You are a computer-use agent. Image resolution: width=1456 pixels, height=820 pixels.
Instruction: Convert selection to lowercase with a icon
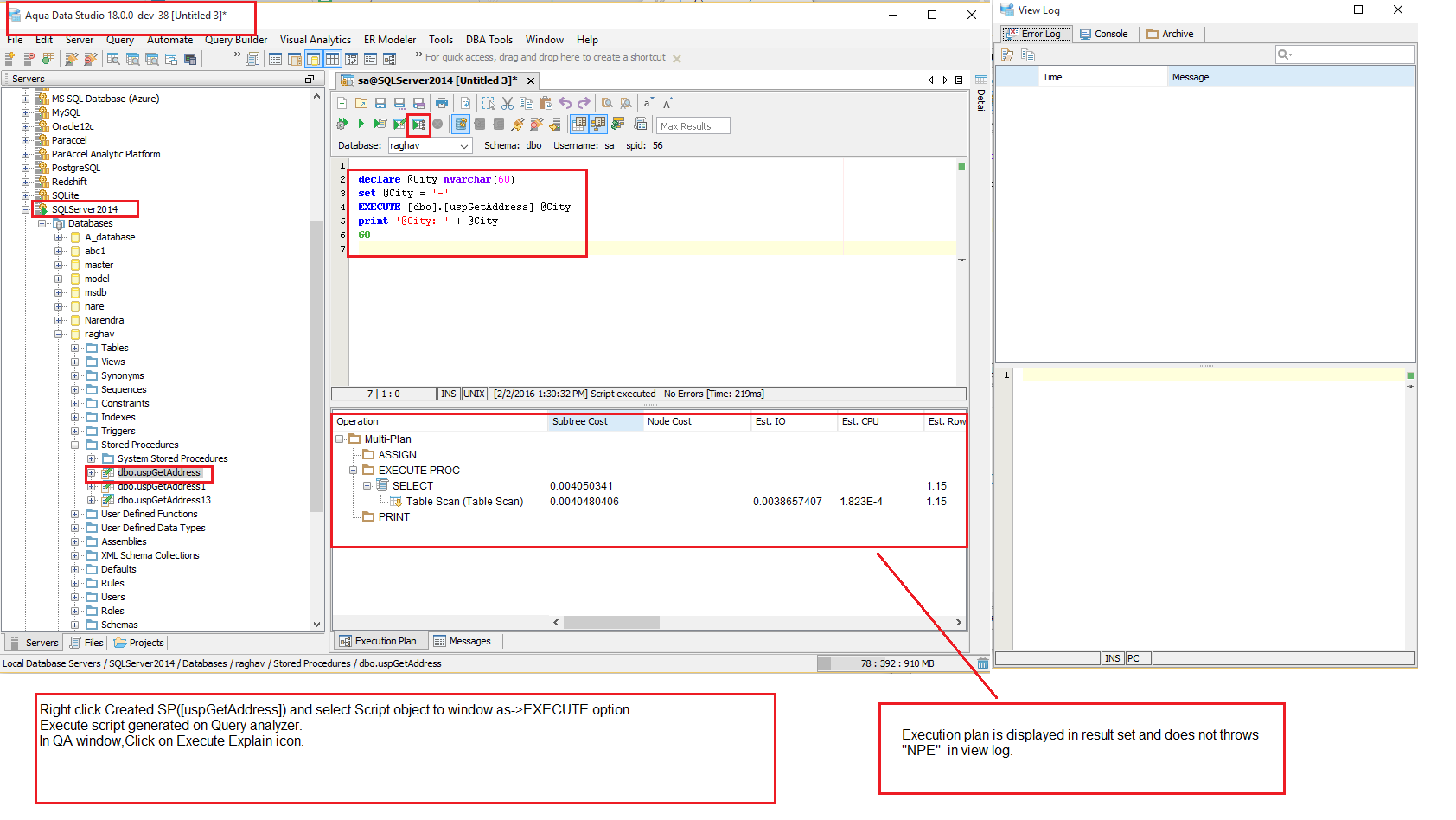pos(648,103)
